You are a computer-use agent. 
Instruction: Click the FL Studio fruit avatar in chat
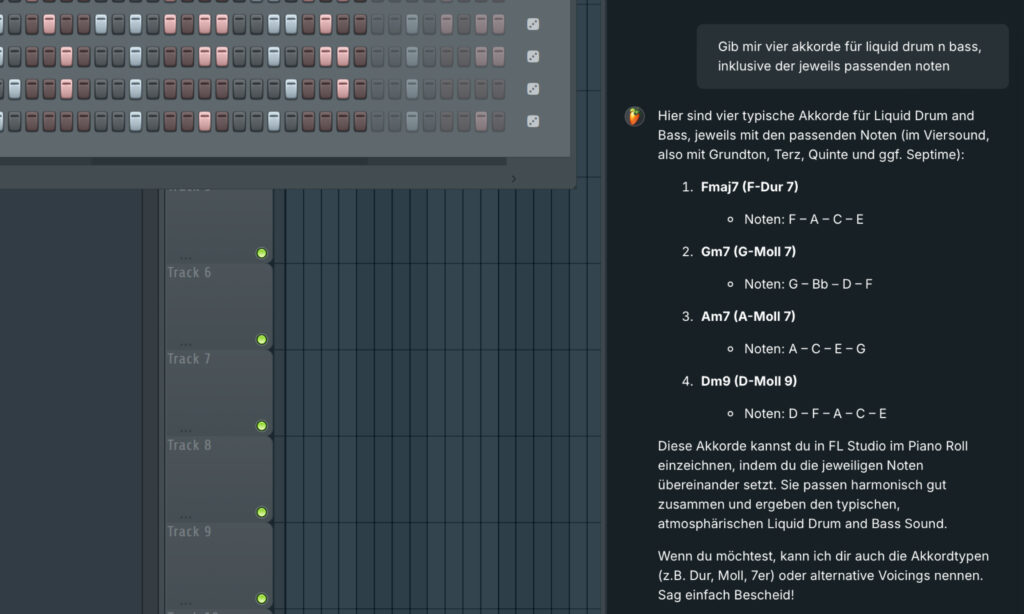(x=634, y=116)
